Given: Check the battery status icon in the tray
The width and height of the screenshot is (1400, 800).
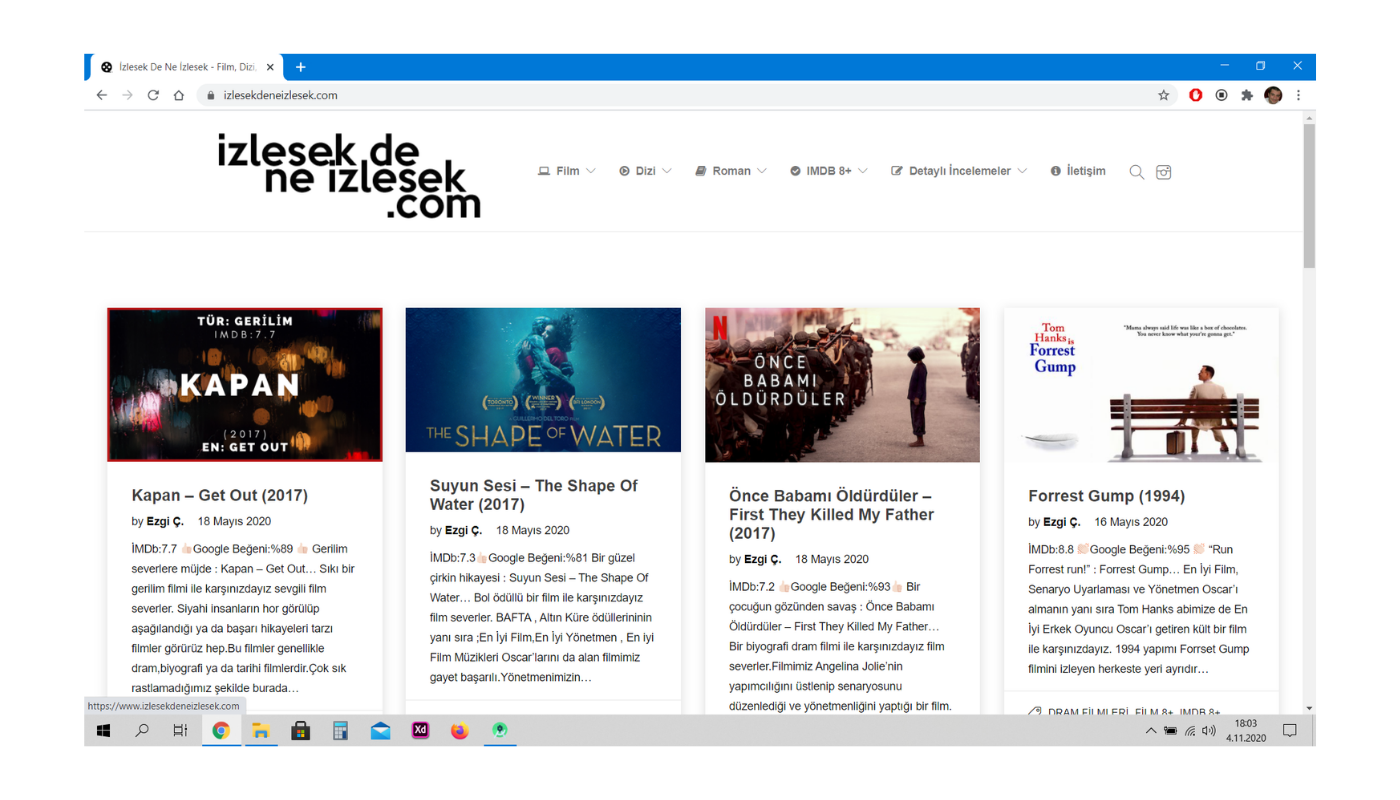Looking at the screenshot, I should coord(1170,731).
